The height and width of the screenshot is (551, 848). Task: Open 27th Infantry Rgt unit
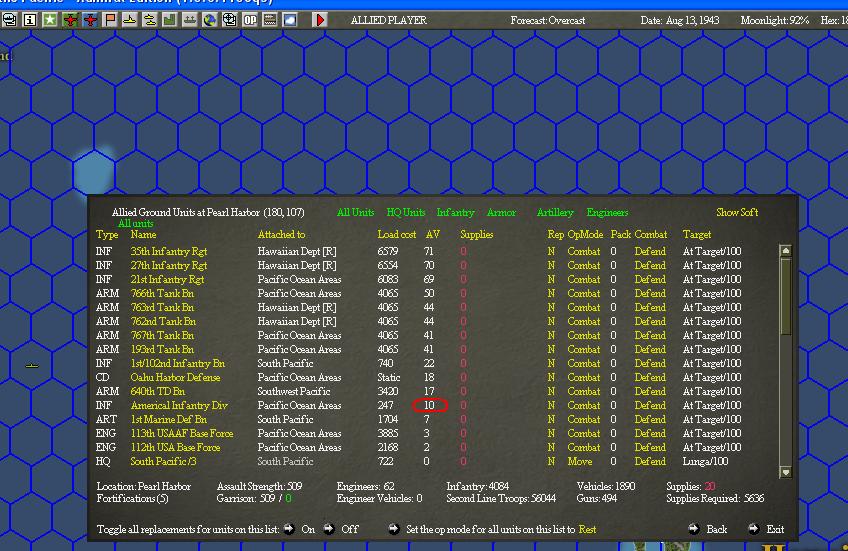click(x=169, y=265)
